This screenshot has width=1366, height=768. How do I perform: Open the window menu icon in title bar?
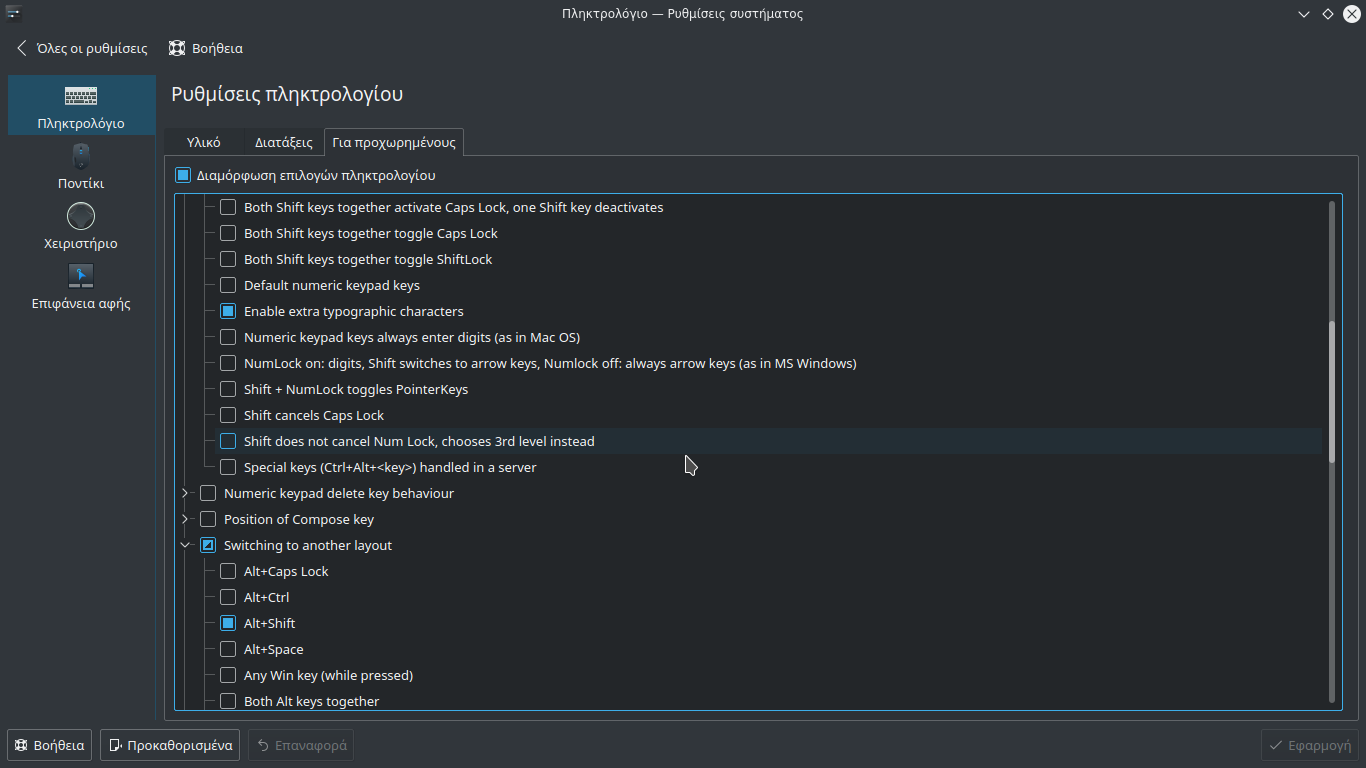[x=13, y=13]
